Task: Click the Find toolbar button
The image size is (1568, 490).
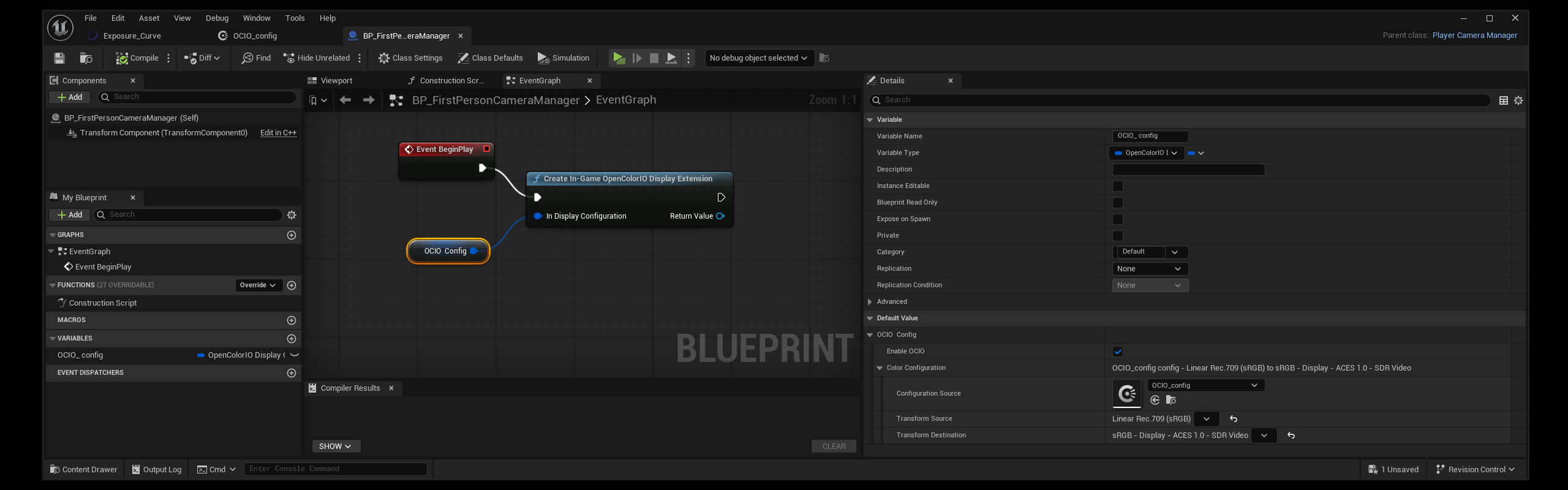Action: pos(256,58)
